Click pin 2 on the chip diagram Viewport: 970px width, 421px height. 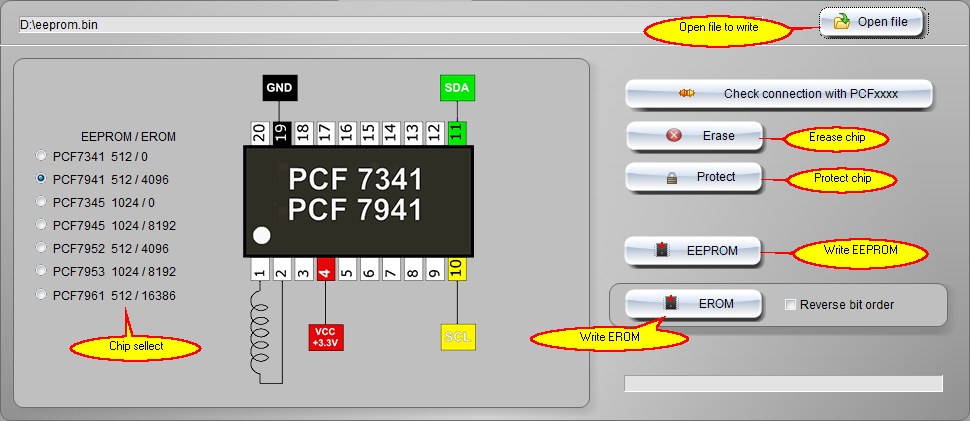click(x=281, y=270)
